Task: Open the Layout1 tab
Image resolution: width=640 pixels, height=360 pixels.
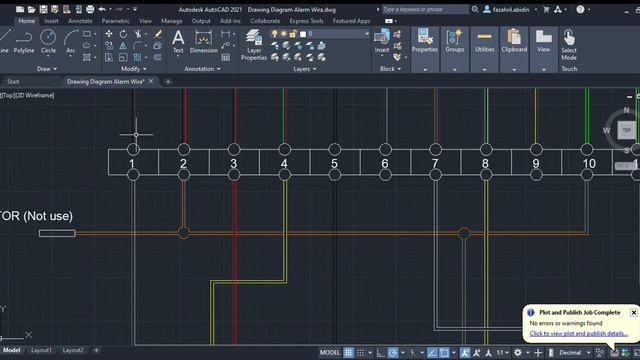Action: tap(41, 350)
